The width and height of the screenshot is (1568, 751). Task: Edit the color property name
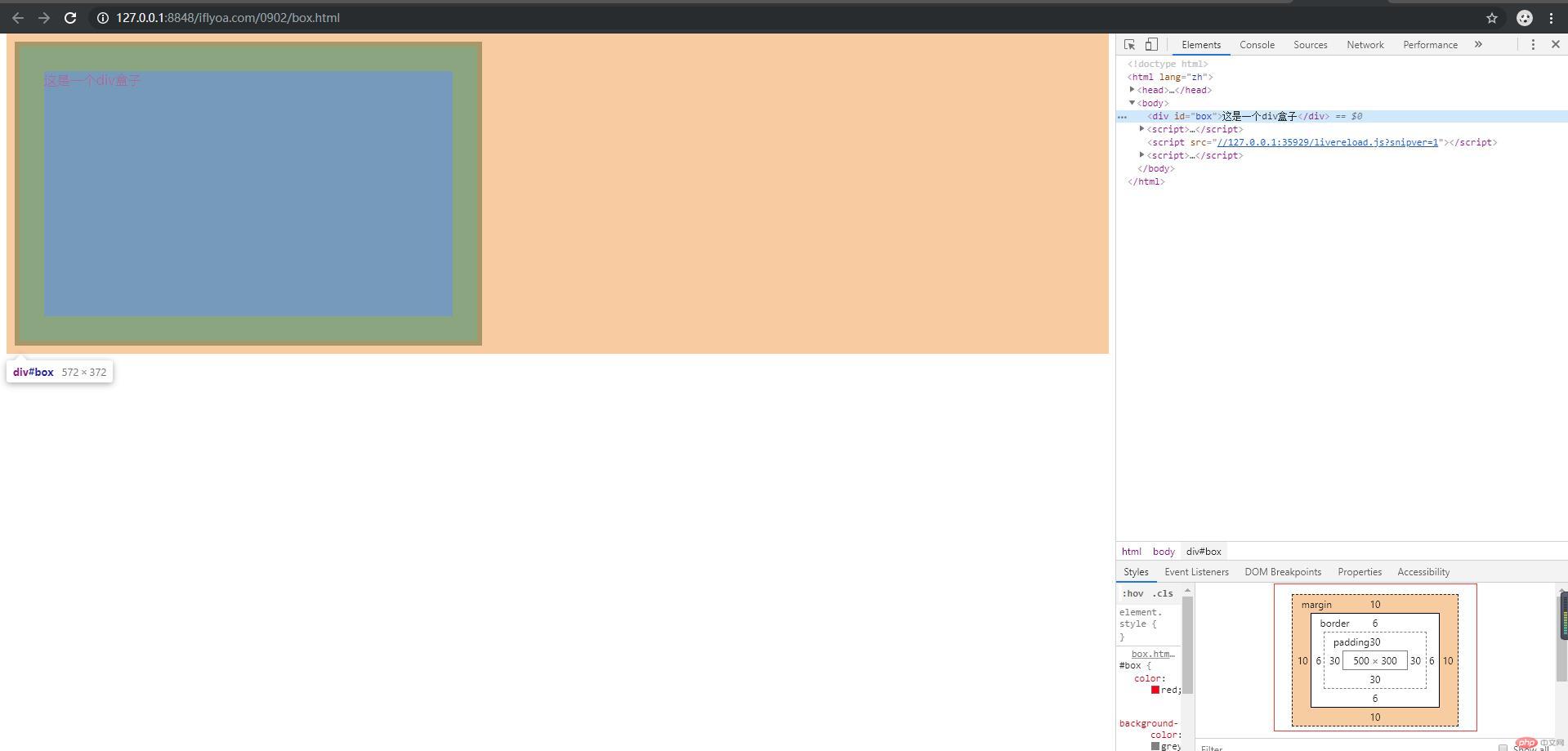coord(1147,678)
